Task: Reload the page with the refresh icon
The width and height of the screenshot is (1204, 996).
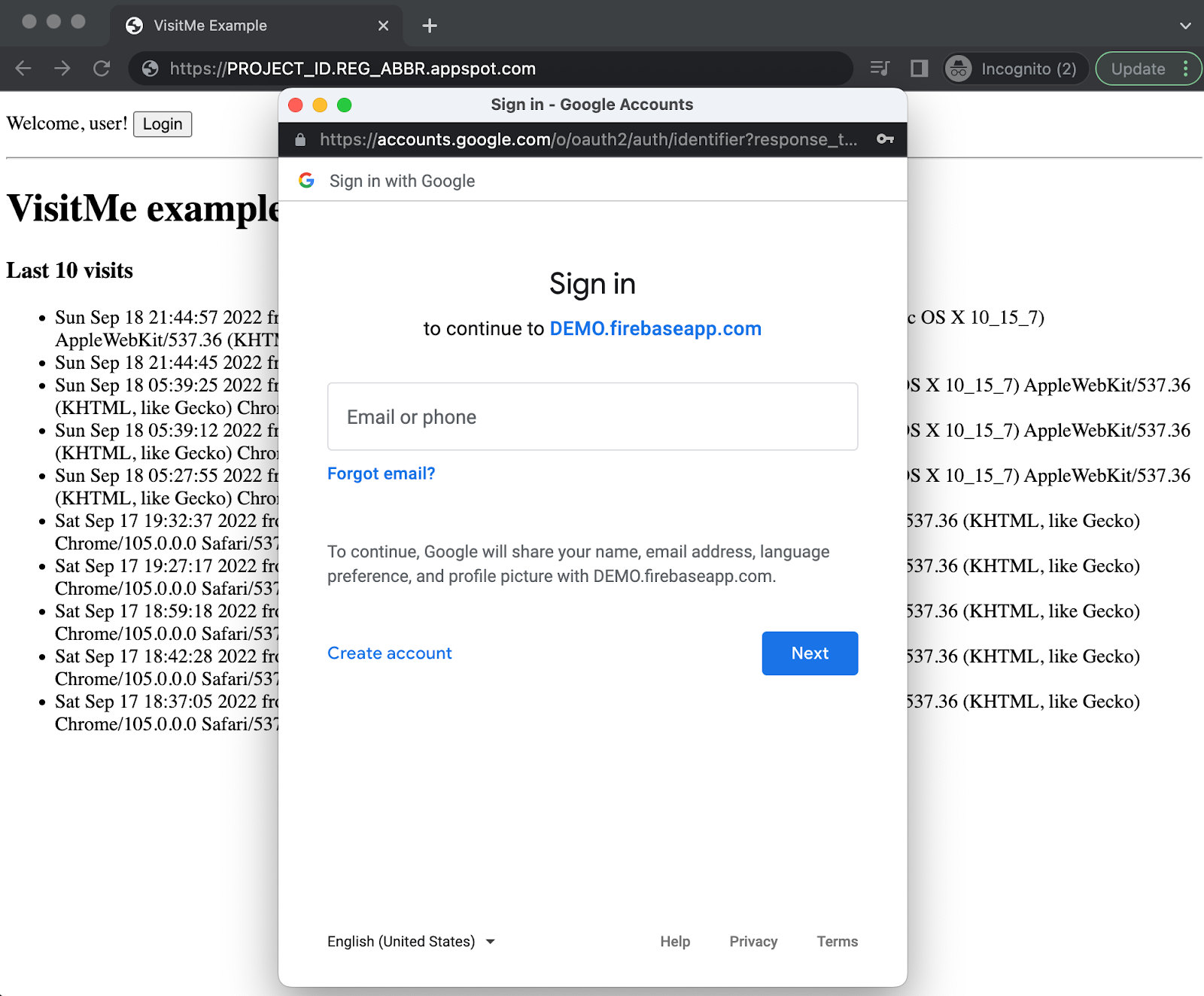Action: 102,69
